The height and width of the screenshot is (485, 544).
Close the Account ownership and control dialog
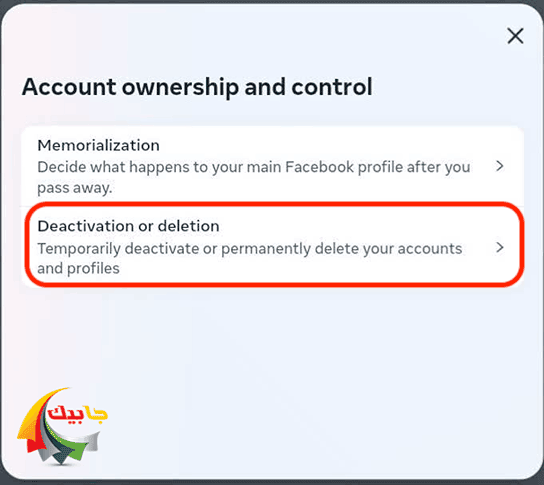[515, 36]
